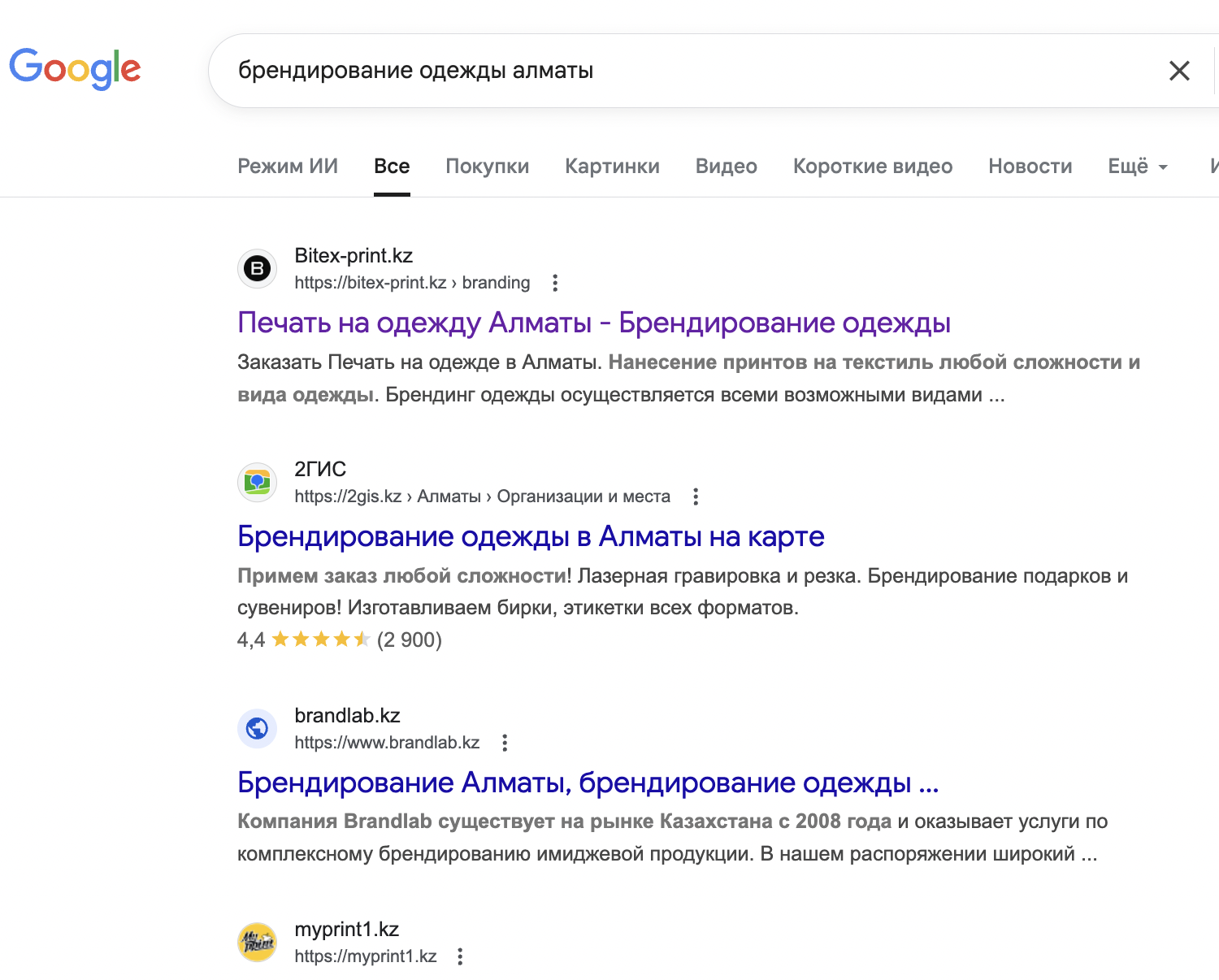
Task: Clear the search query with X
Action: click(1179, 71)
